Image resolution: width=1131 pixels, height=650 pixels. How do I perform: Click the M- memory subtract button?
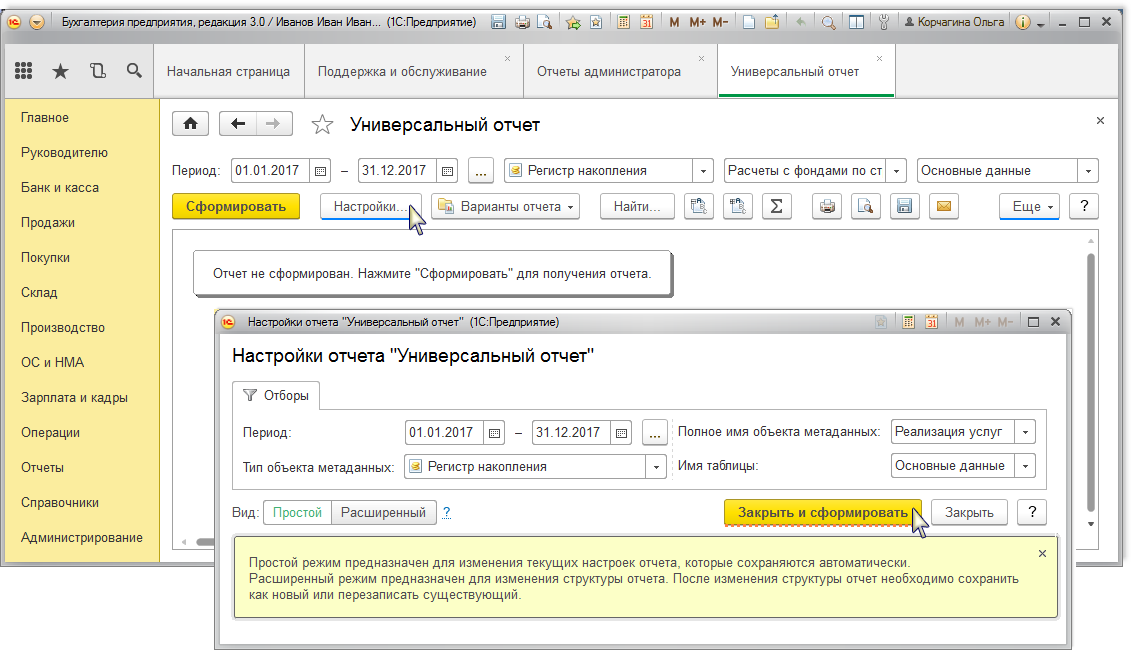tap(720, 22)
